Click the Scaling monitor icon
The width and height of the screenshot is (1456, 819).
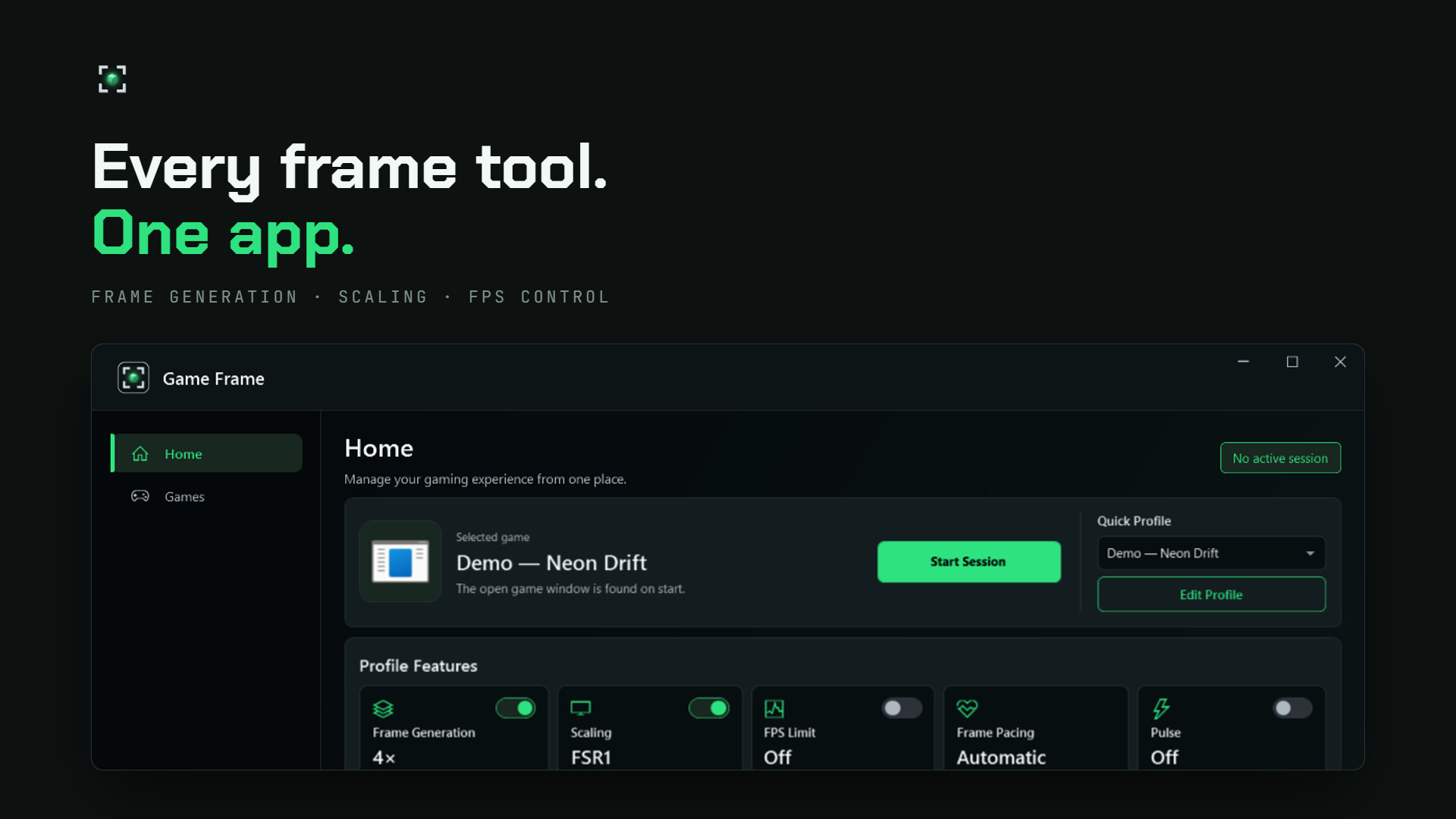(580, 708)
